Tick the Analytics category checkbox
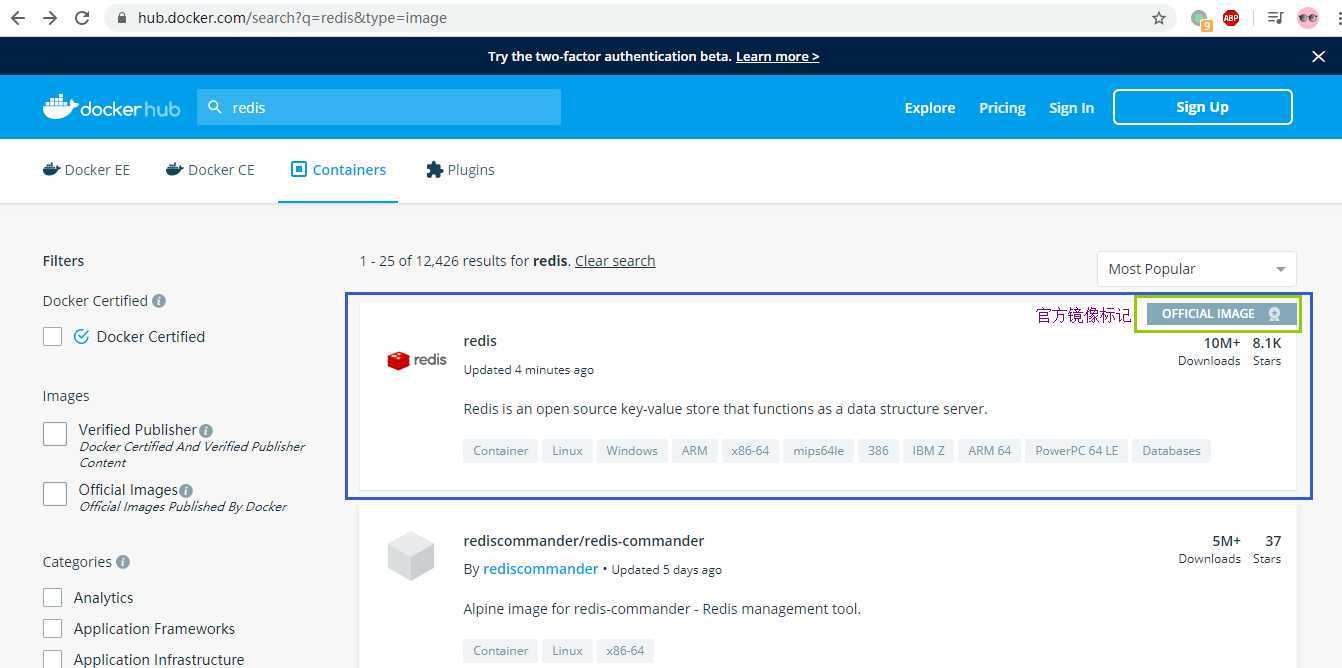This screenshot has width=1342, height=668. pos(53,598)
